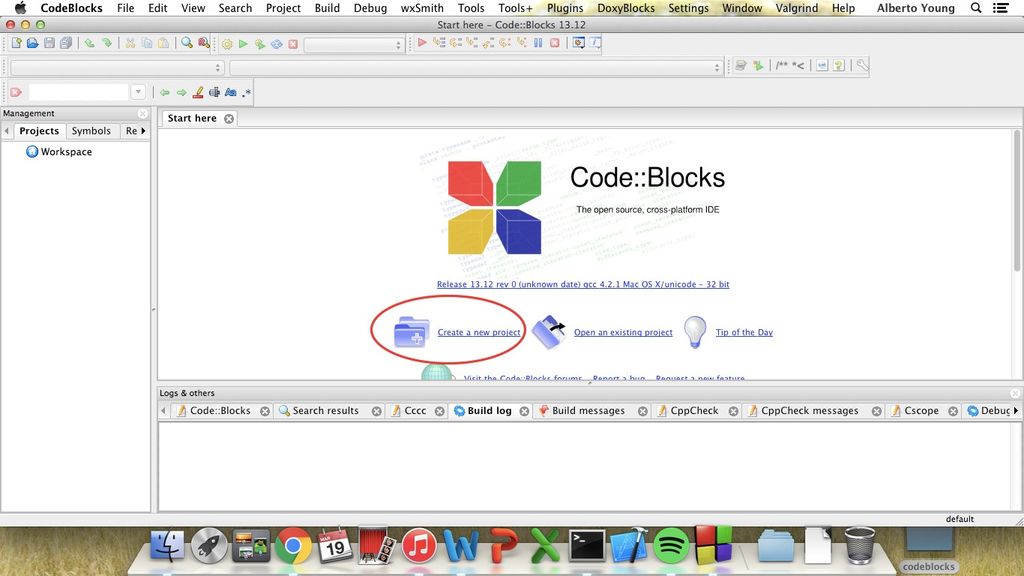Click the Undo arrow icon
The height and width of the screenshot is (576, 1024).
[89, 43]
